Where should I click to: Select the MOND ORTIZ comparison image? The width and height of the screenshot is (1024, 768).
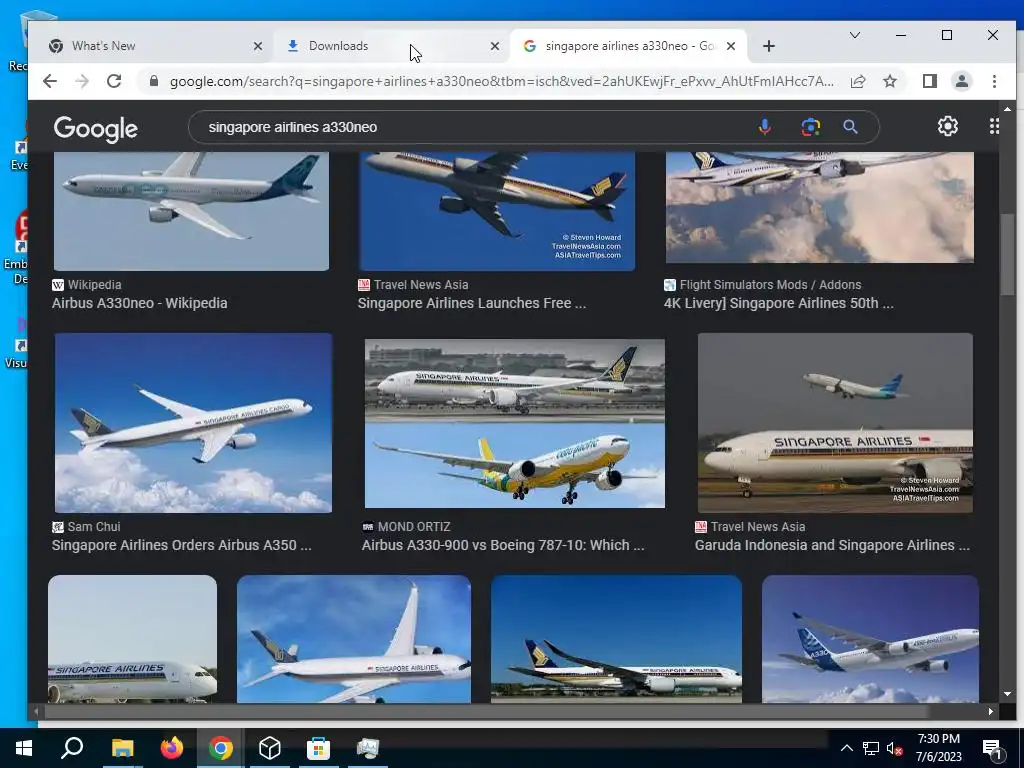[x=515, y=423]
